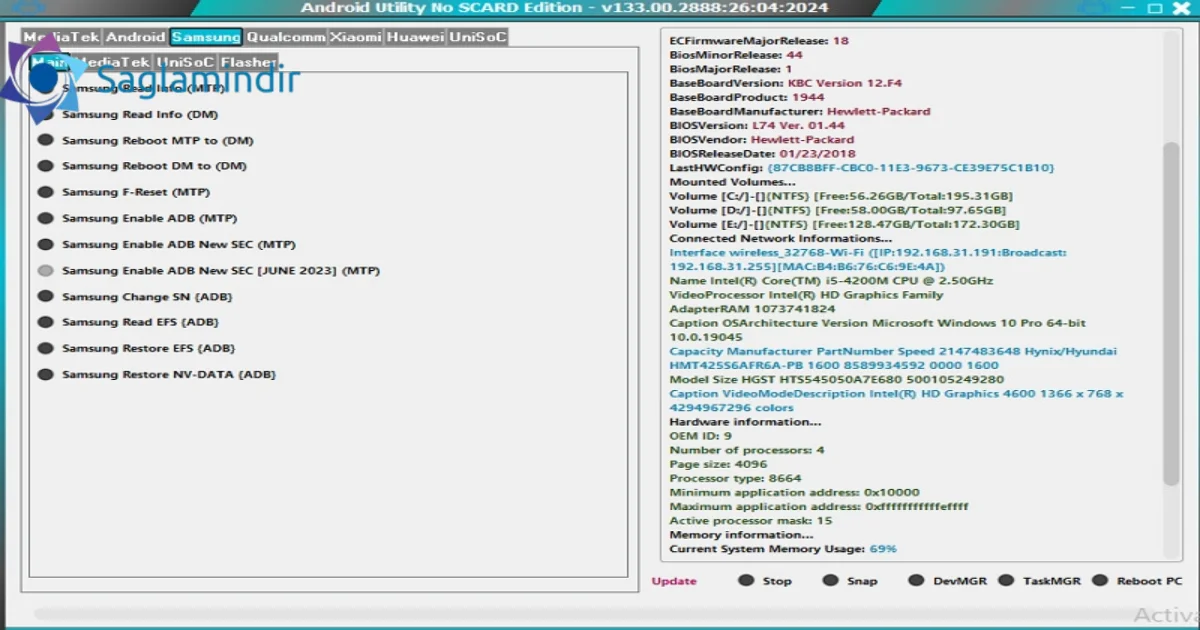This screenshot has width=1200, height=630.
Task: Click the Number of processors: 4 line
Action: [747, 450]
